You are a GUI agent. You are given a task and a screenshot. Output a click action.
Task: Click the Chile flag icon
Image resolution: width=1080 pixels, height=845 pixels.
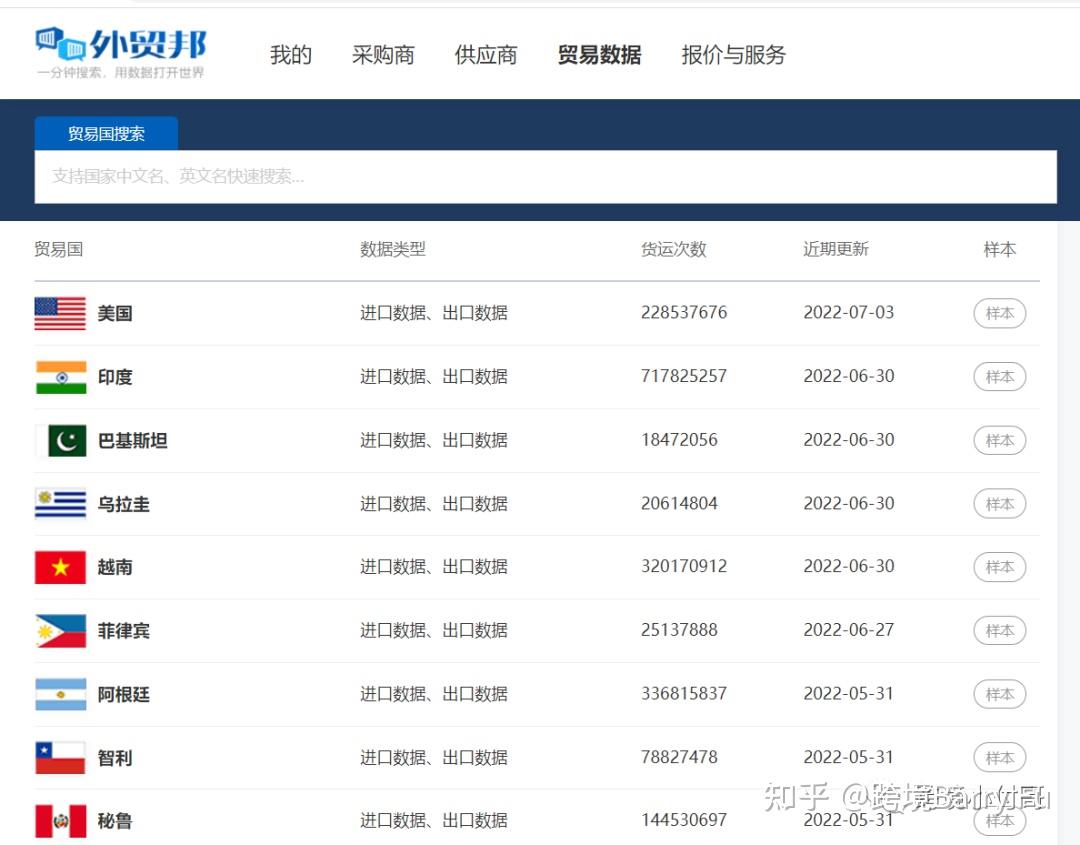pyautogui.click(x=61, y=758)
